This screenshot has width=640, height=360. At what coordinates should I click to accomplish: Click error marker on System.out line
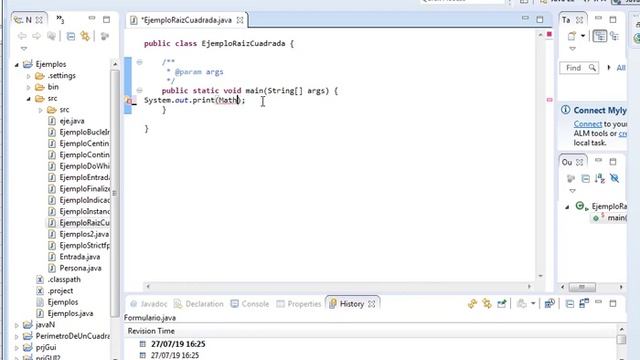click(130, 100)
